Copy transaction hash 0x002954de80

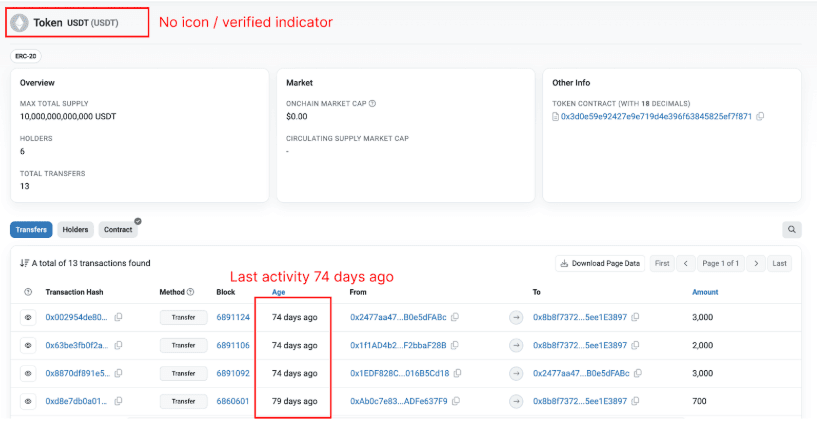(x=118, y=317)
